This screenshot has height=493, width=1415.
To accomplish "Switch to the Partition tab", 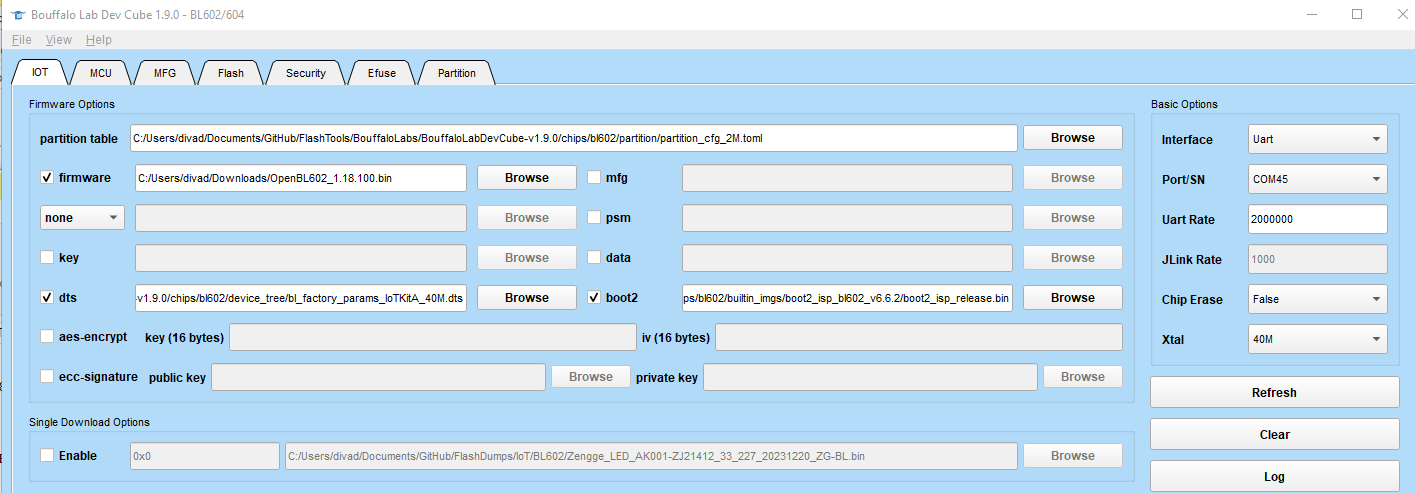I will coord(457,73).
